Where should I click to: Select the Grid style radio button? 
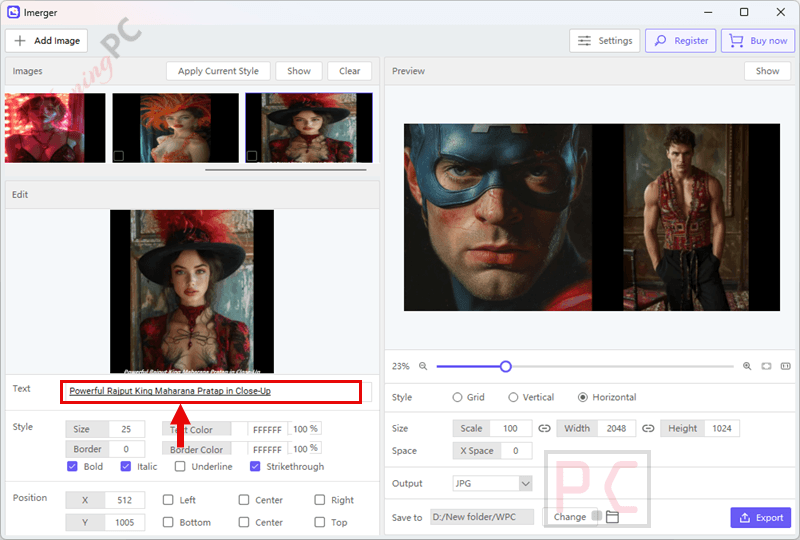(457, 397)
